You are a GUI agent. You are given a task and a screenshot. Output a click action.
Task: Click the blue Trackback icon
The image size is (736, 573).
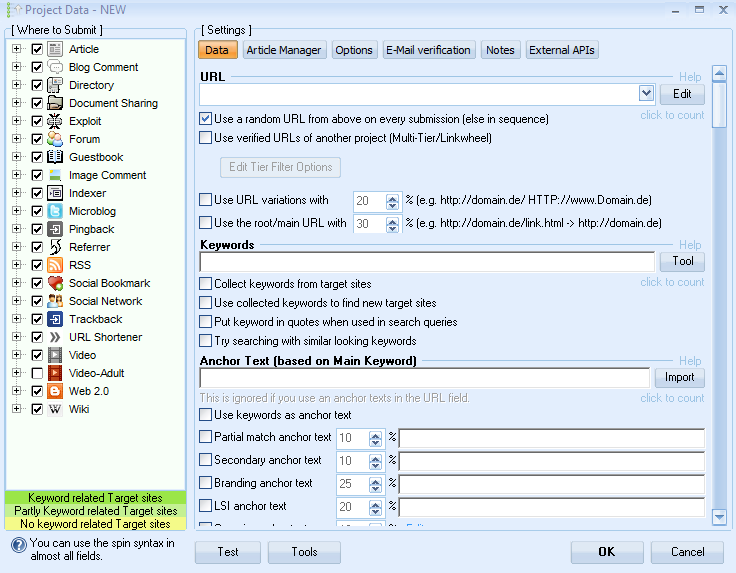pyautogui.click(x=55, y=319)
